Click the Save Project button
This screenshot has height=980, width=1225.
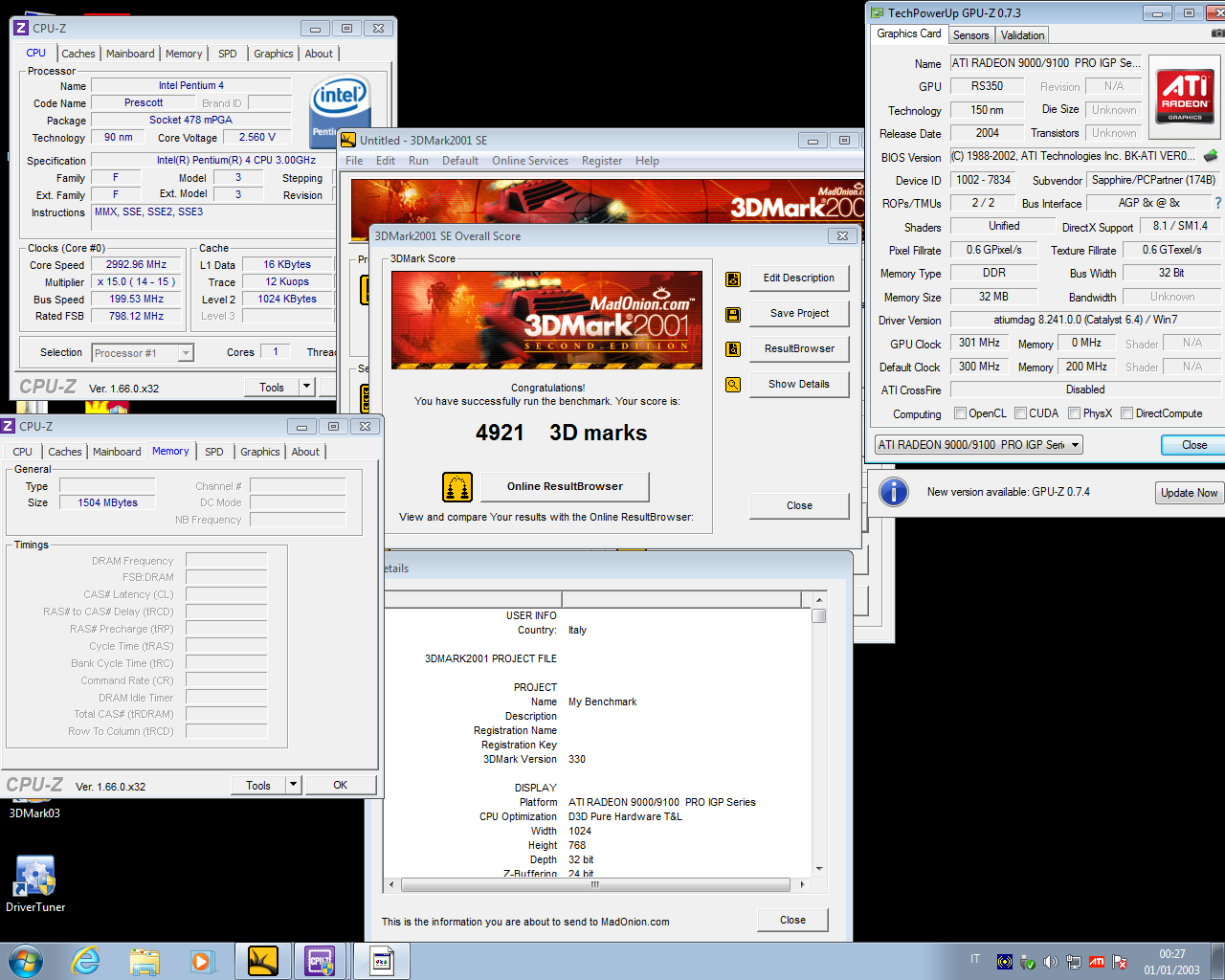pos(799,314)
